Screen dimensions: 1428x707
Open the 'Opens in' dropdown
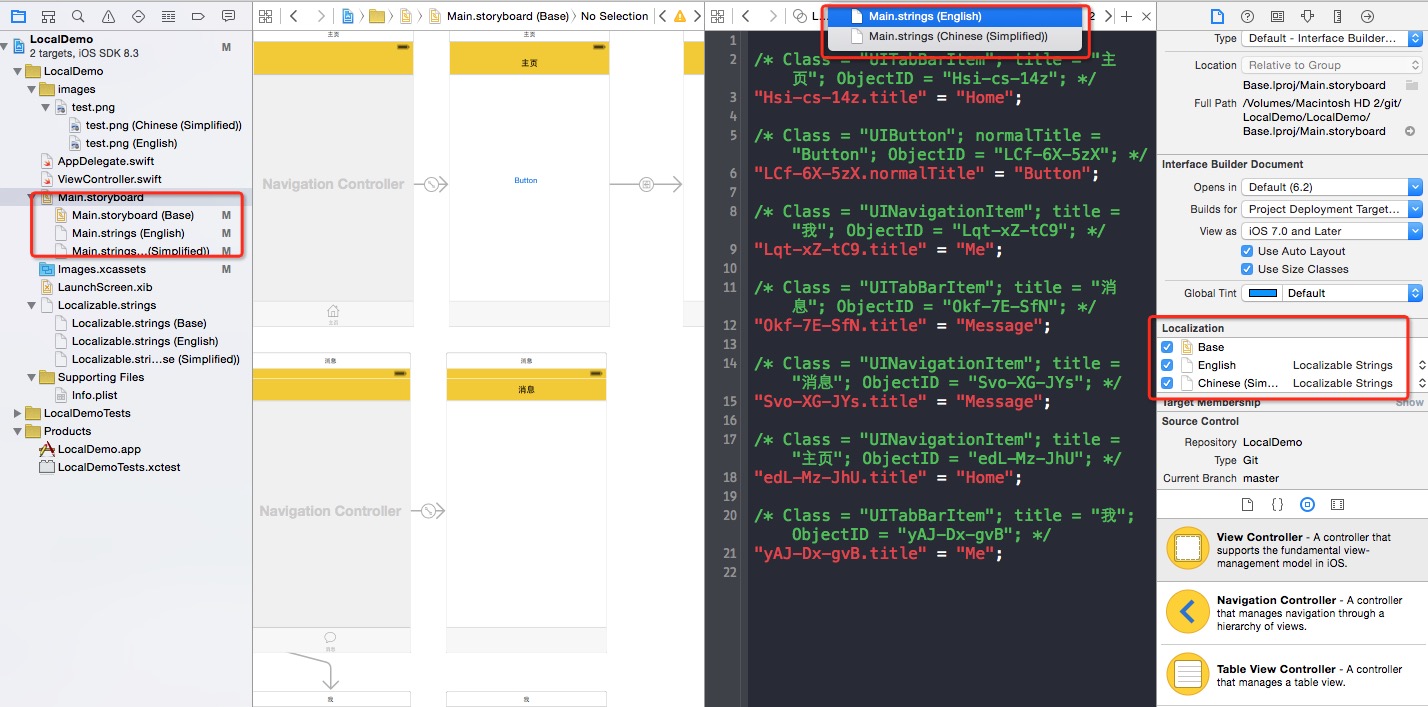click(x=1331, y=187)
